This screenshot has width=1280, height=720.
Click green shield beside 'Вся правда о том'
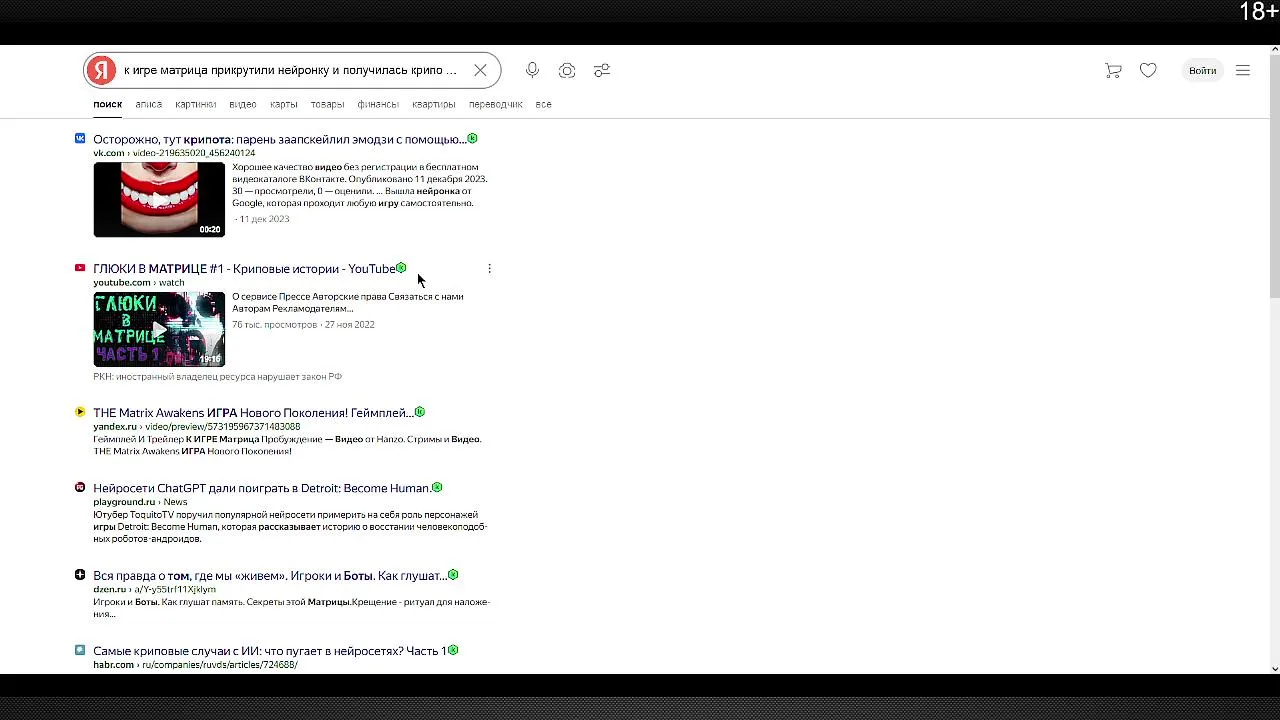(x=453, y=575)
